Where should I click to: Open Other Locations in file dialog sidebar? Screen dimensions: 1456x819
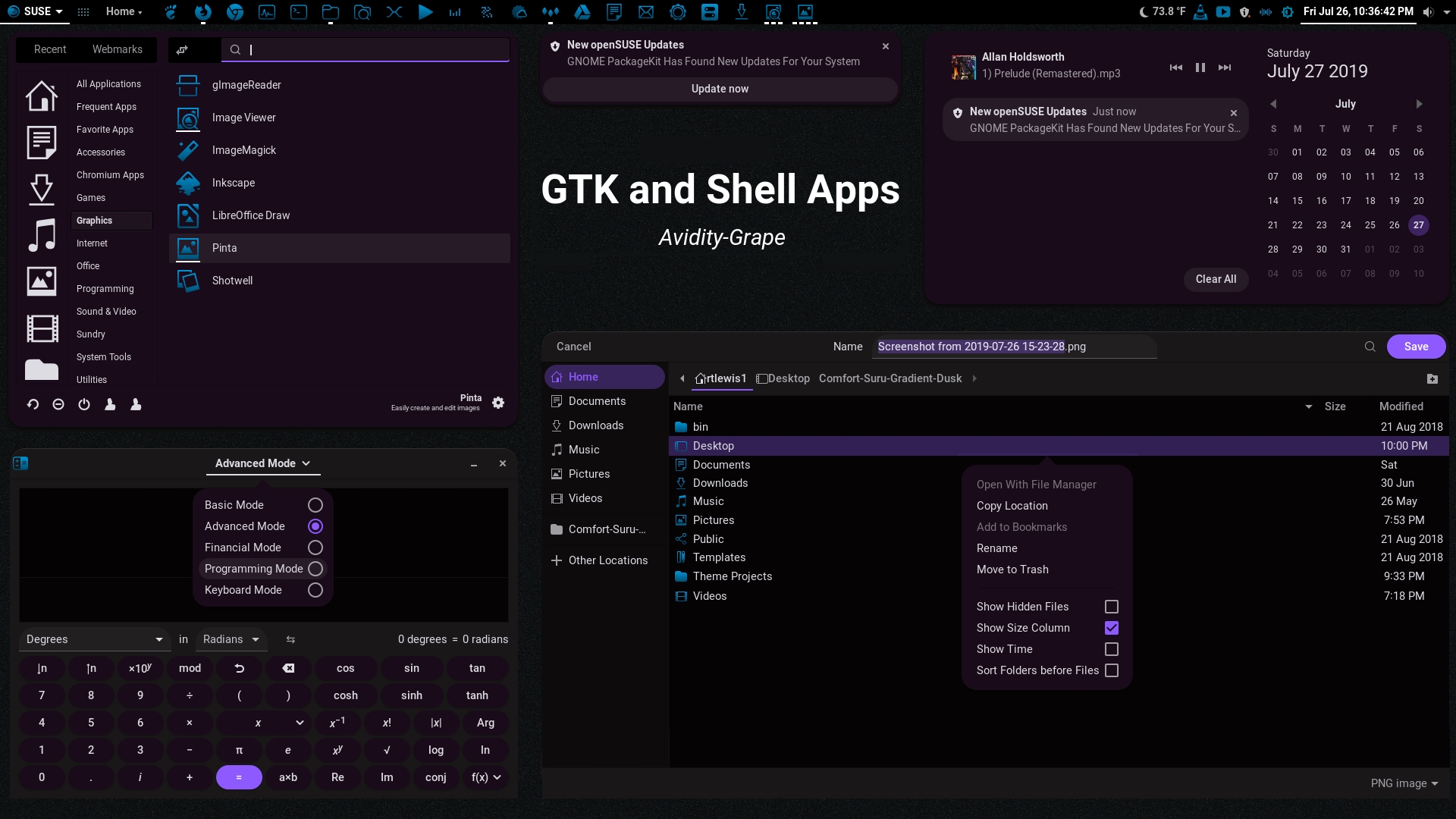pos(604,560)
